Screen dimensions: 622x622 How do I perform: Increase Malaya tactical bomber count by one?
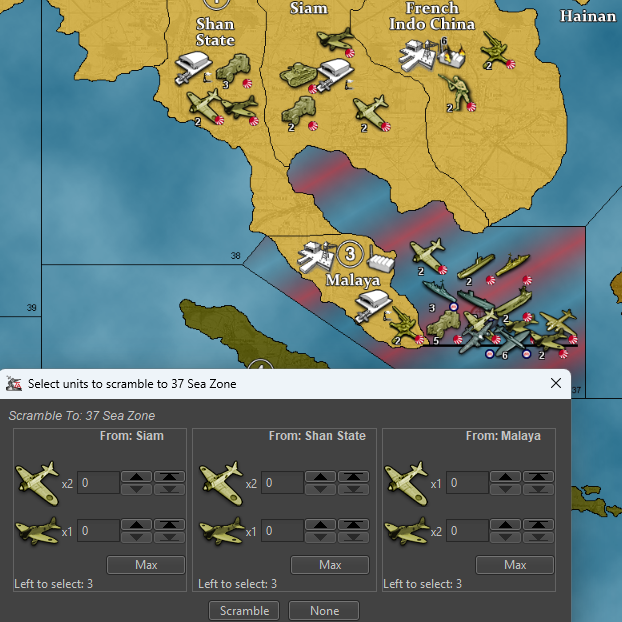(x=506, y=525)
